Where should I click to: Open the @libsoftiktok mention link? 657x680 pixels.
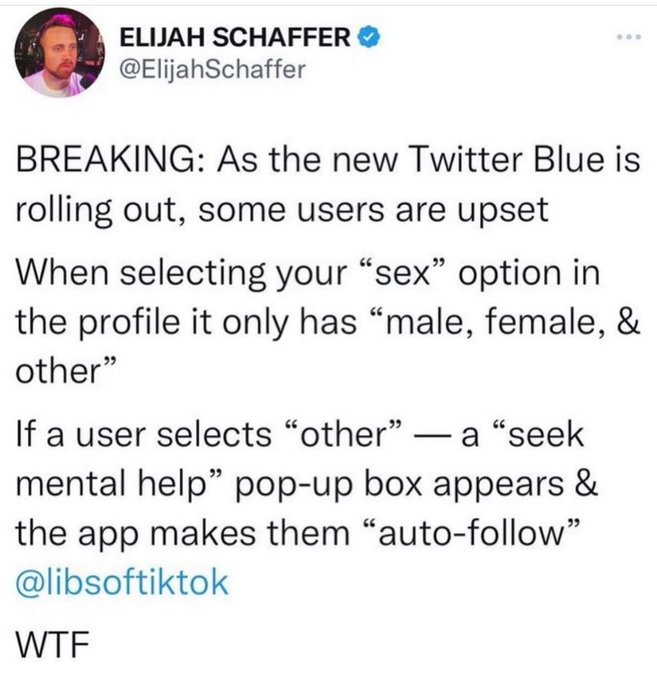[x=123, y=582]
